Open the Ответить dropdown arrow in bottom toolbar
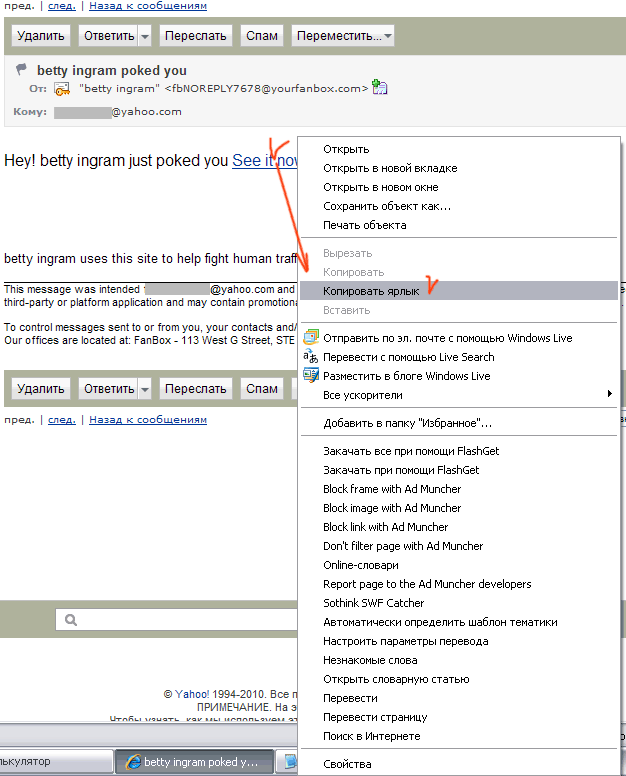The height and width of the screenshot is (776, 626). pyautogui.click(x=144, y=389)
